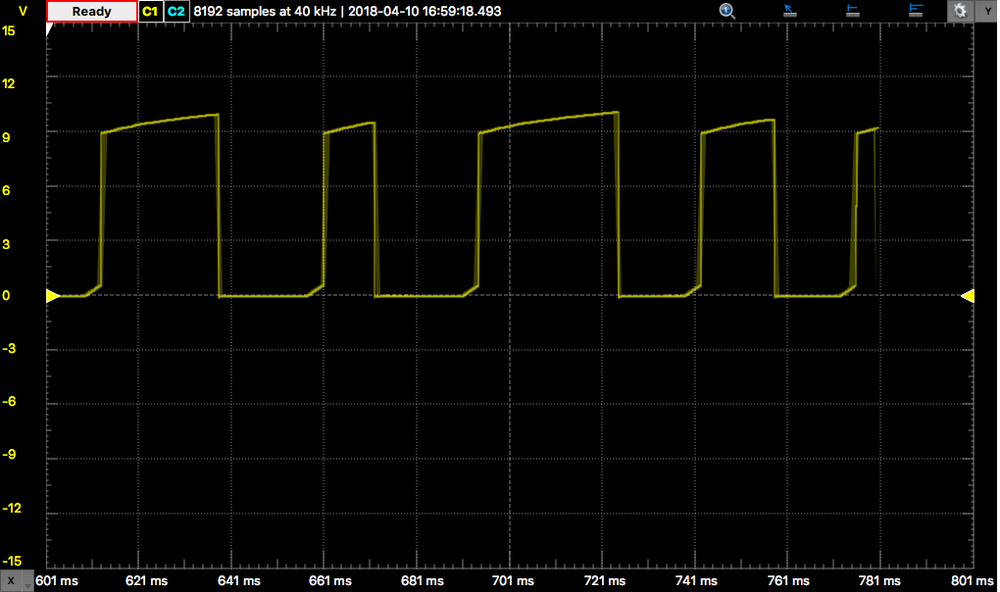The width and height of the screenshot is (1000, 592).
Task: Click the 701 ms time axis label
Action: click(510, 581)
